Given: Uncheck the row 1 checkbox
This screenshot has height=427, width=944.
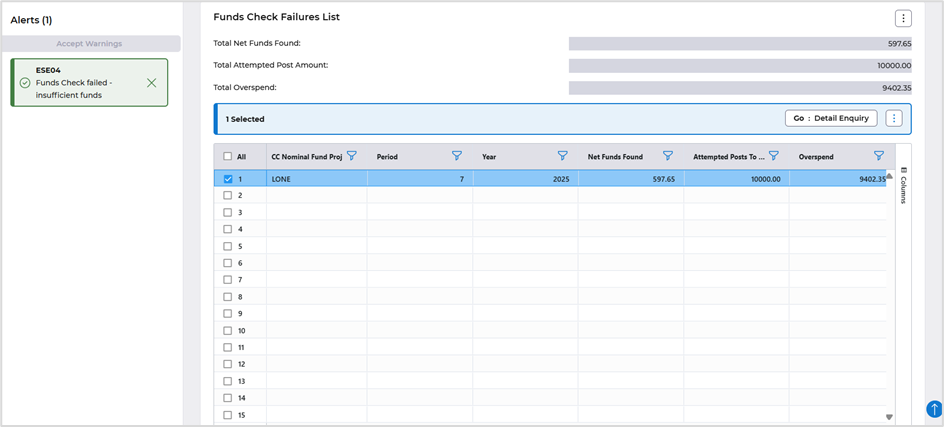Looking at the screenshot, I should tap(228, 178).
